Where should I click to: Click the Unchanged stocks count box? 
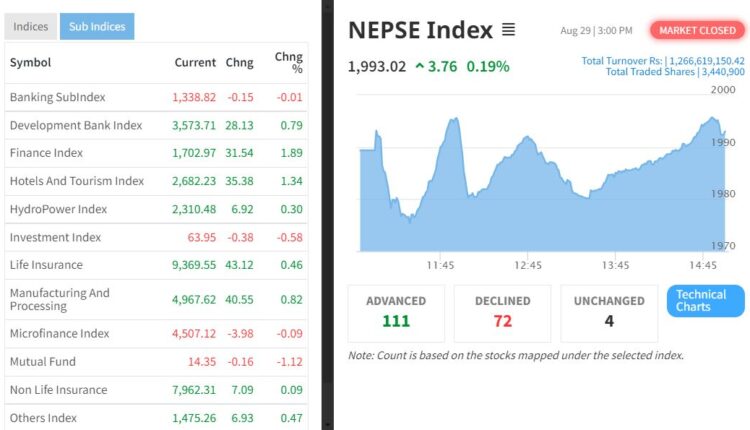(609, 312)
